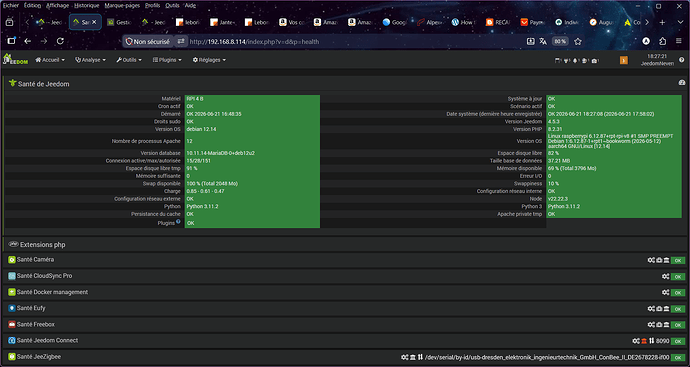Click the help question mark icon
Screen dimensions: 690x367
click(x=682, y=60)
